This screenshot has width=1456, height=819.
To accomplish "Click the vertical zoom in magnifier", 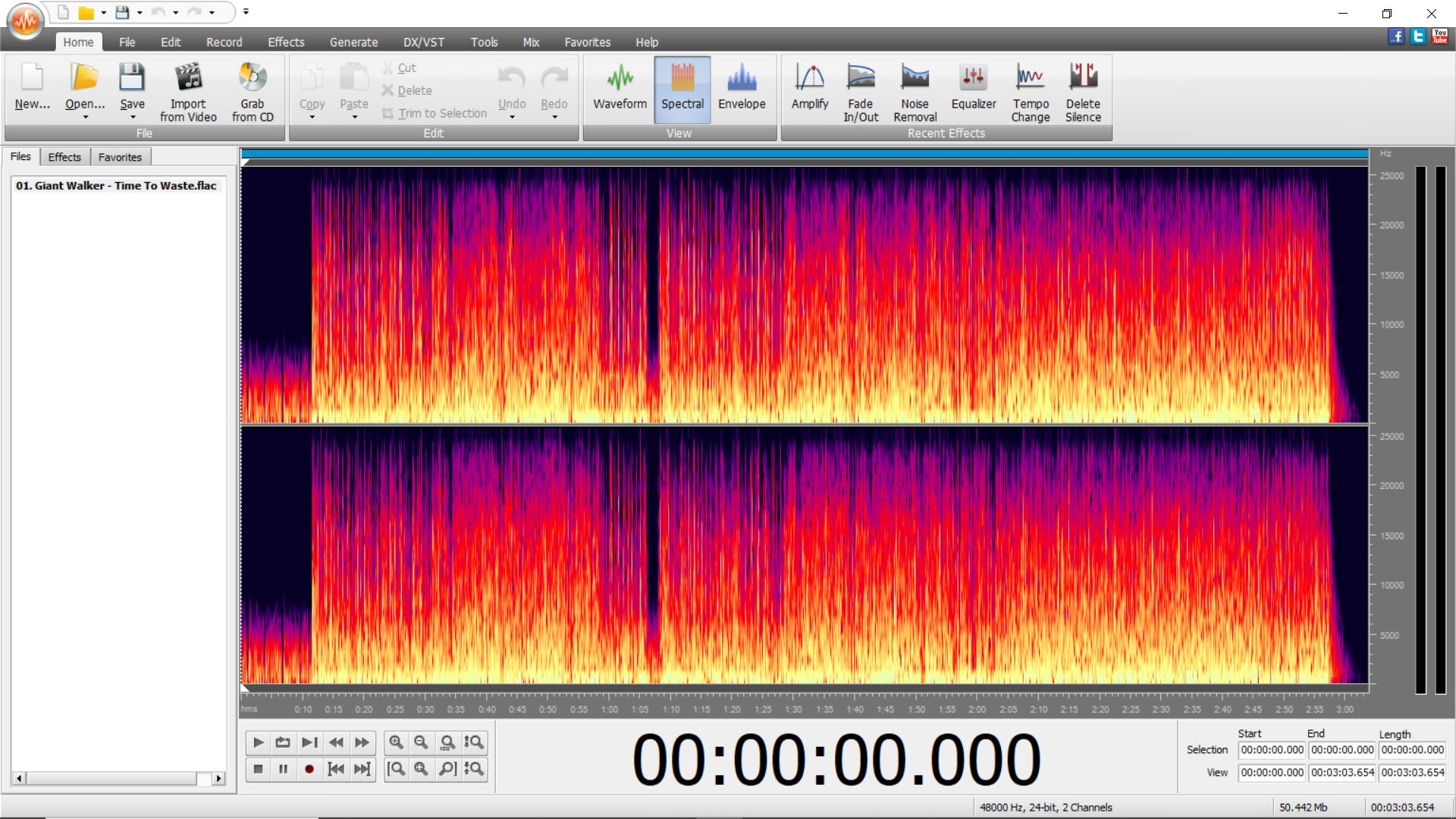I will [x=474, y=742].
